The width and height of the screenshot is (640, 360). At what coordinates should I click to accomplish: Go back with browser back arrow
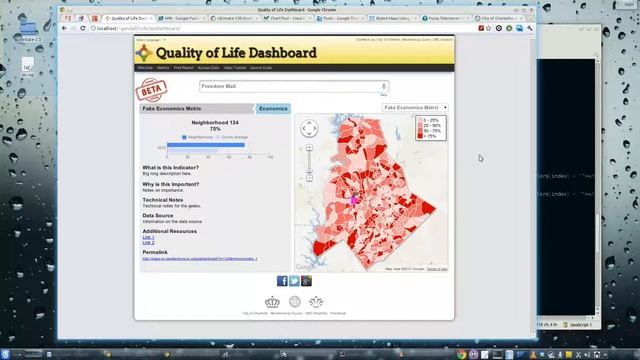point(64,28)
